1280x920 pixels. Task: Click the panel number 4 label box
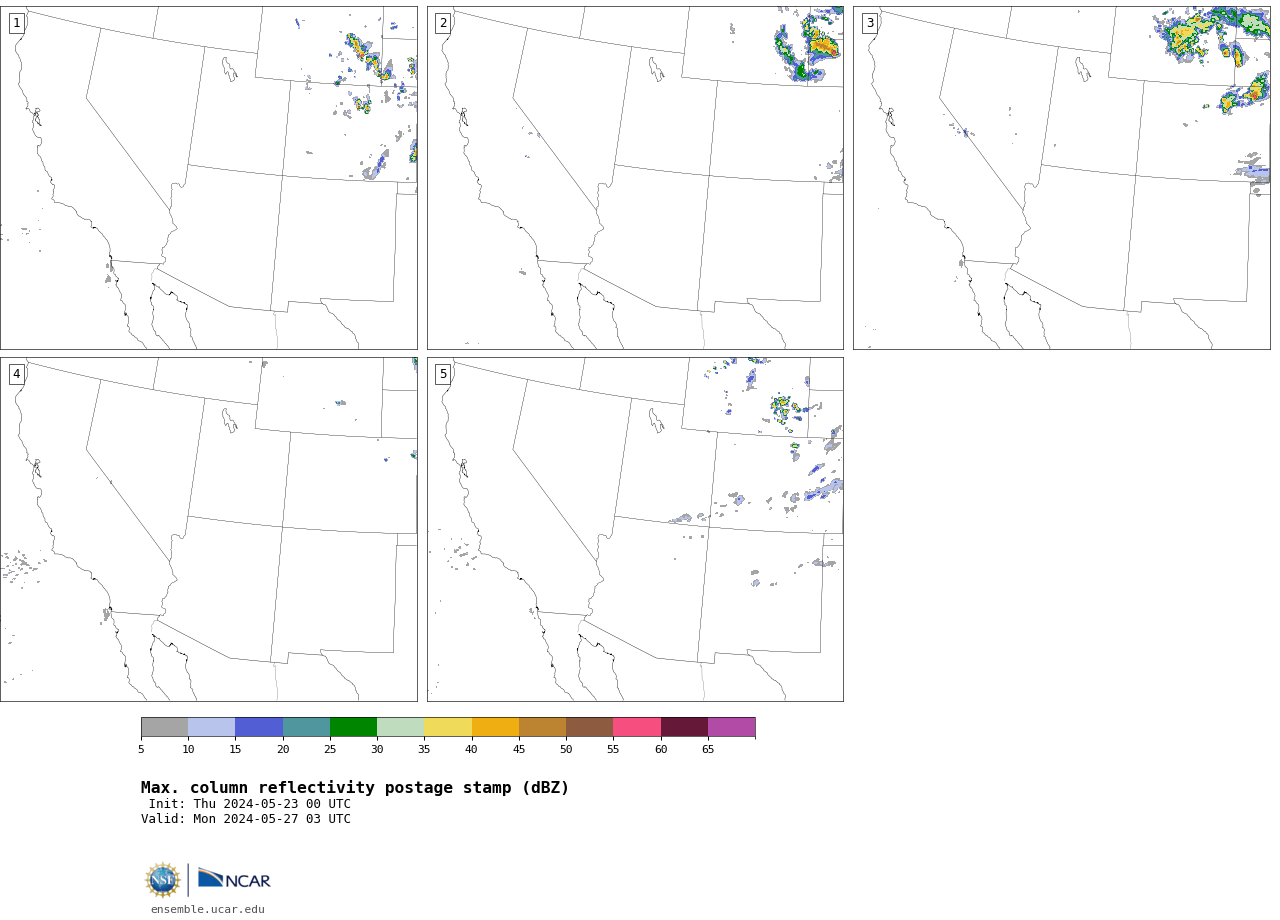(16, 374)
